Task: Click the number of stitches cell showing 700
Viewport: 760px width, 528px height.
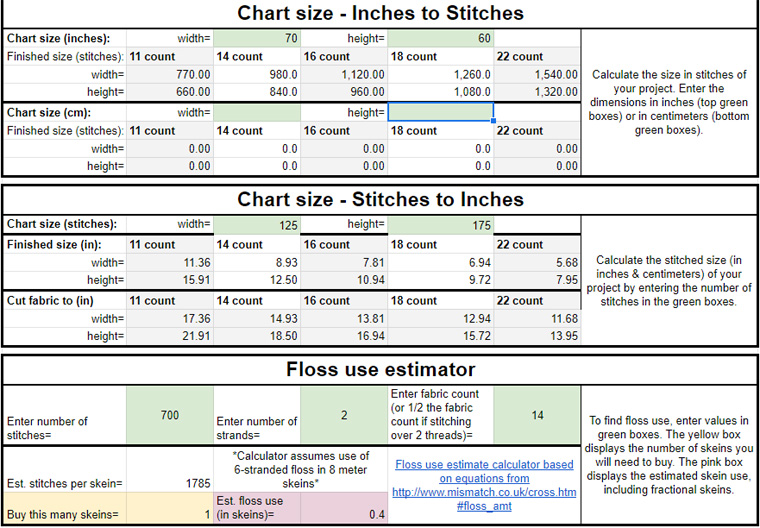Action: click(170, 416)
